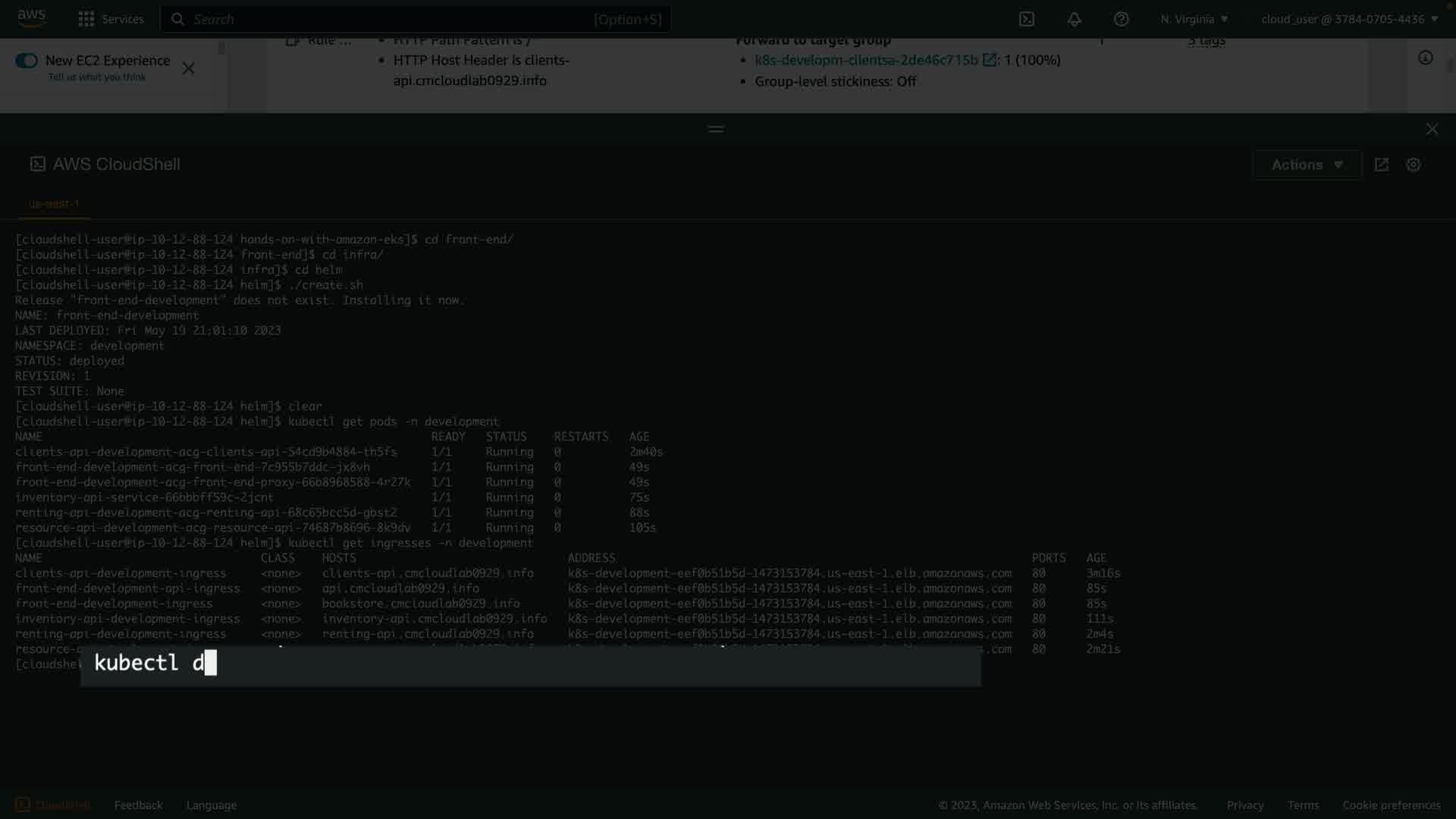Viewport: 1456px width, 819px height.
Task: Expand the N. Virginia region dropdown
Action: (1194, 19)
